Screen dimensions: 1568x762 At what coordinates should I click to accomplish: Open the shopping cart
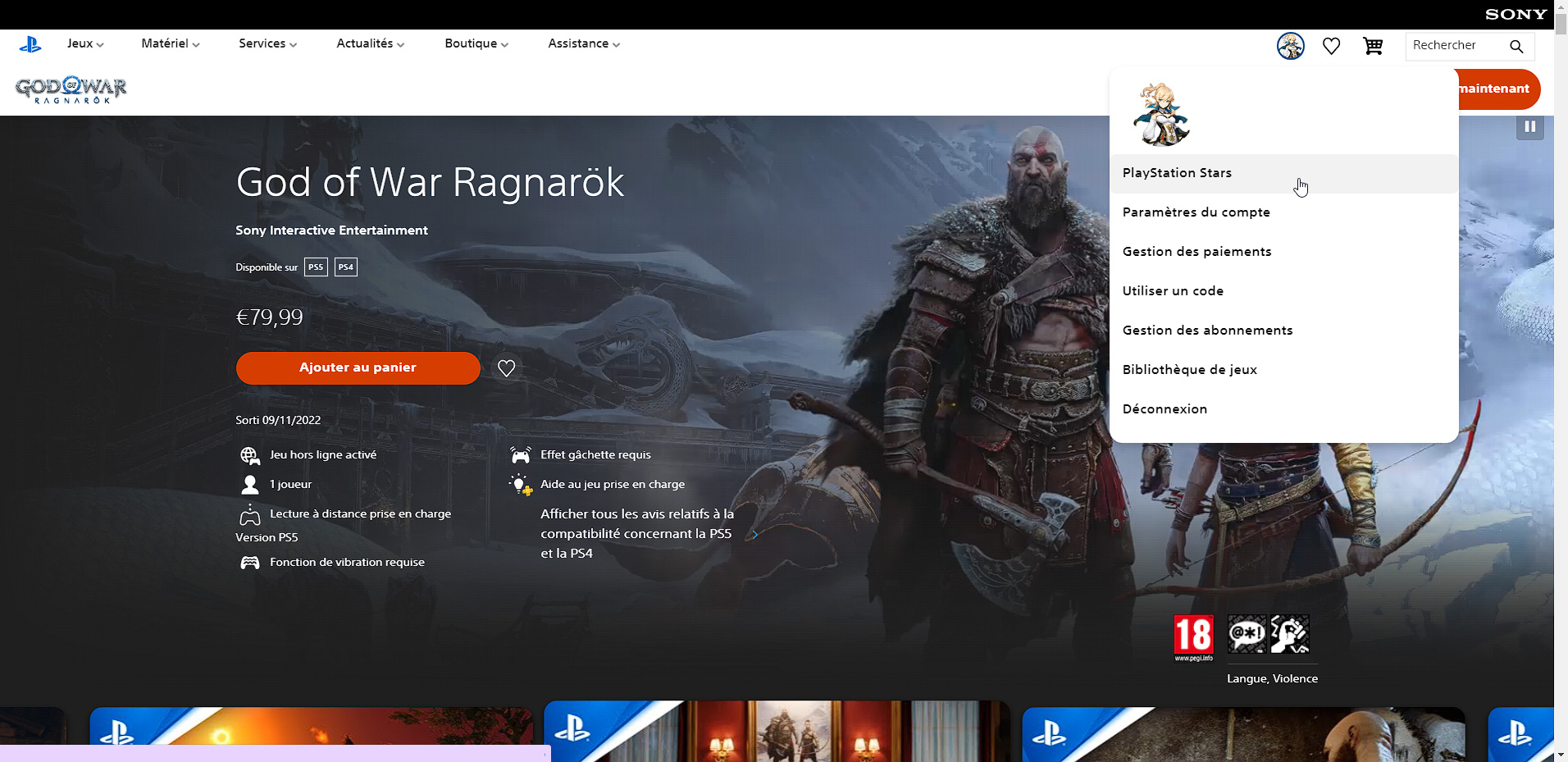coord(1372,46)
